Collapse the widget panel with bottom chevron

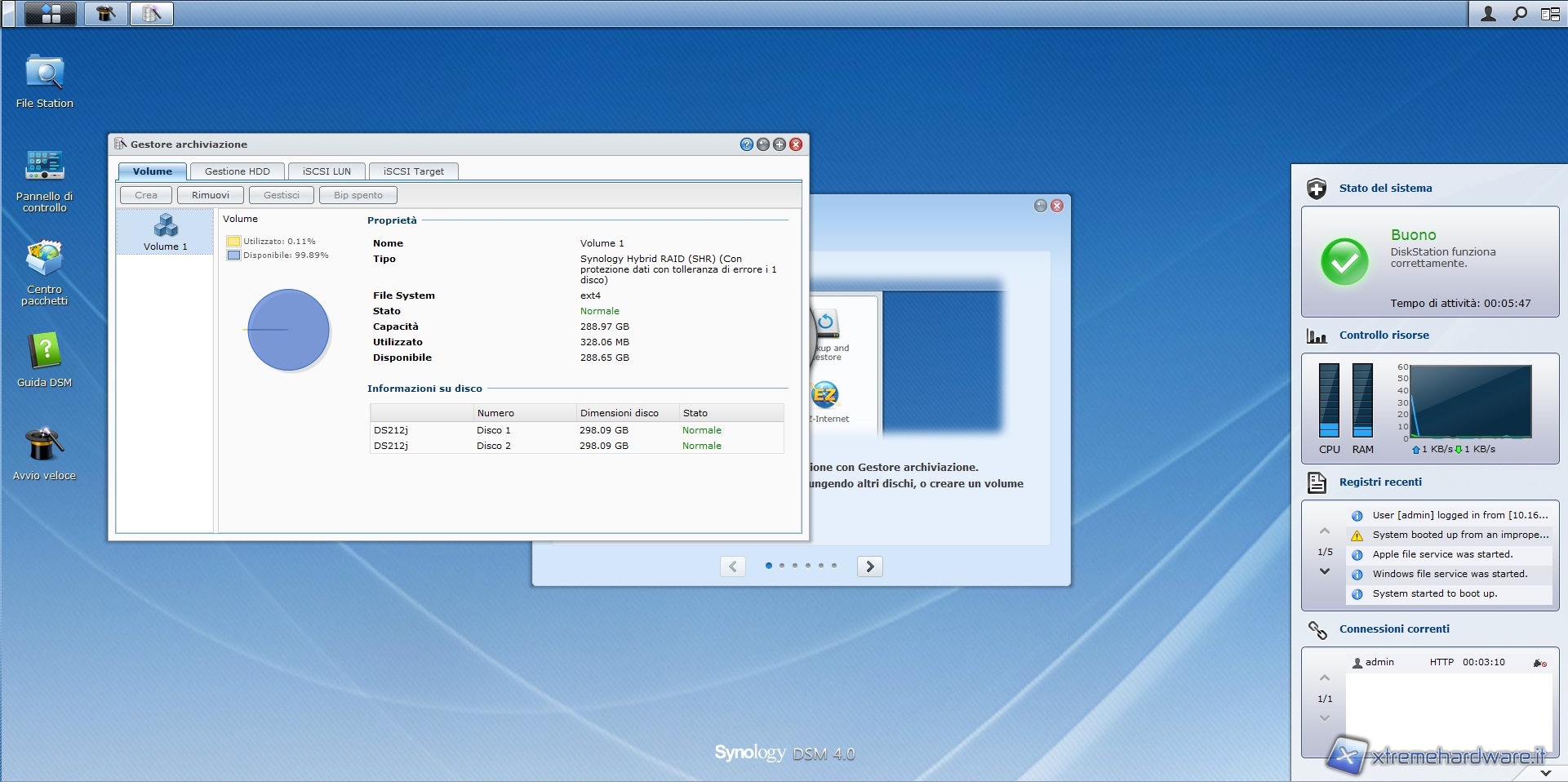point(1544,772)
